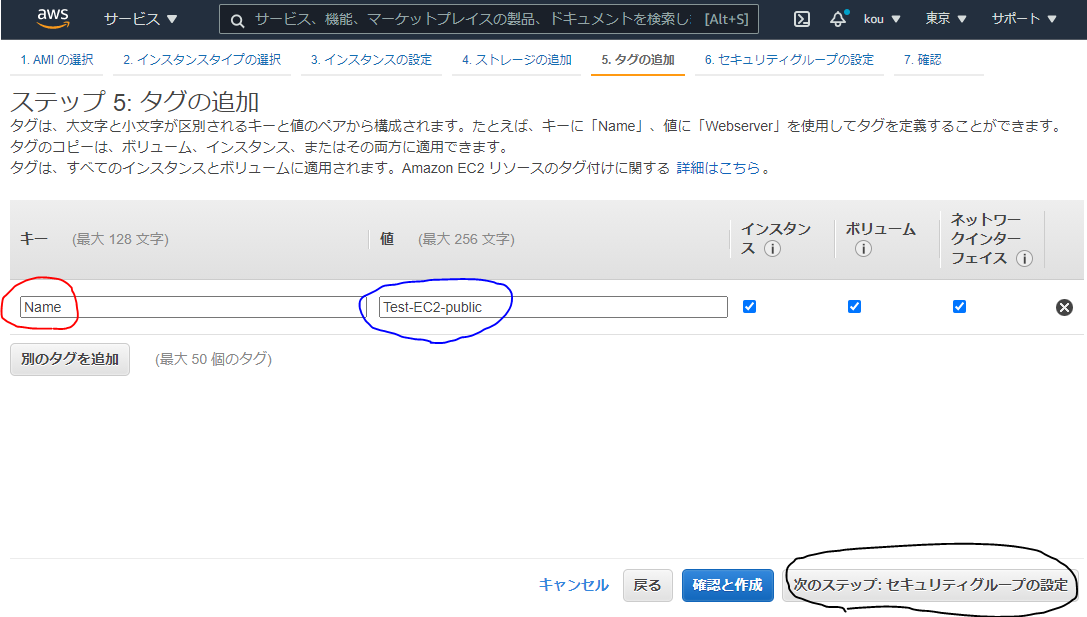The height and width of the screenshot is (617, 1087).
Task: Click the (最大 128 文字) hint text
Action: click(121, 239)
